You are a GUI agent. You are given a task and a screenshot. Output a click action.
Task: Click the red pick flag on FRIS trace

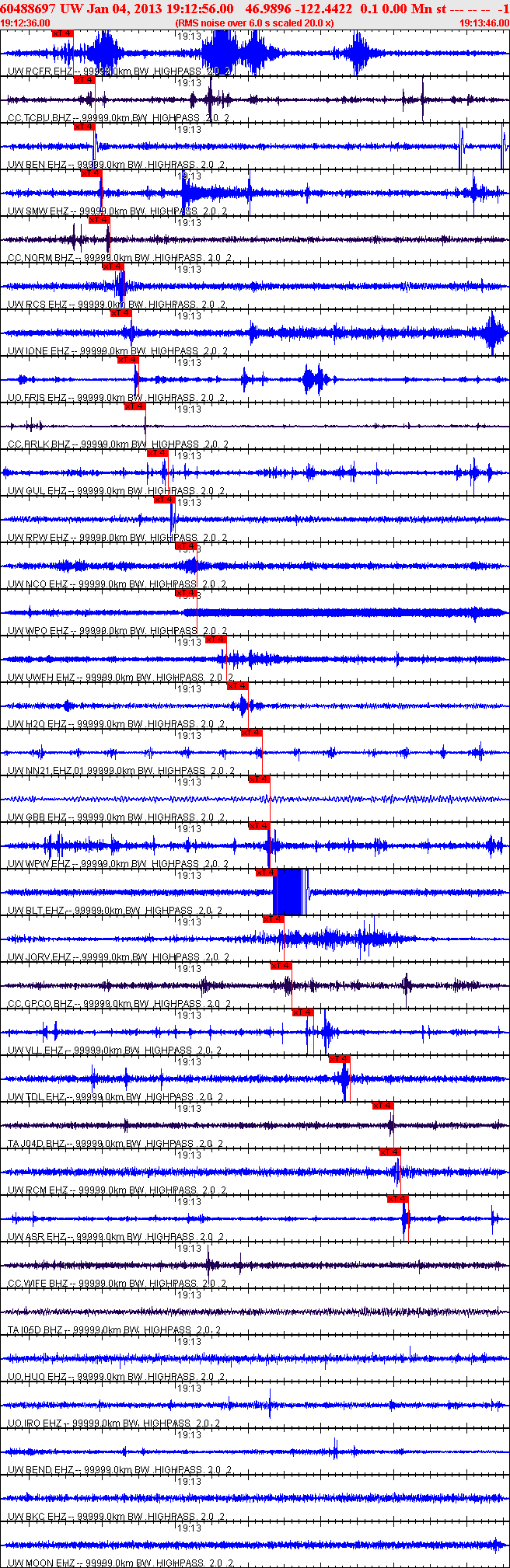click(128, 360)
